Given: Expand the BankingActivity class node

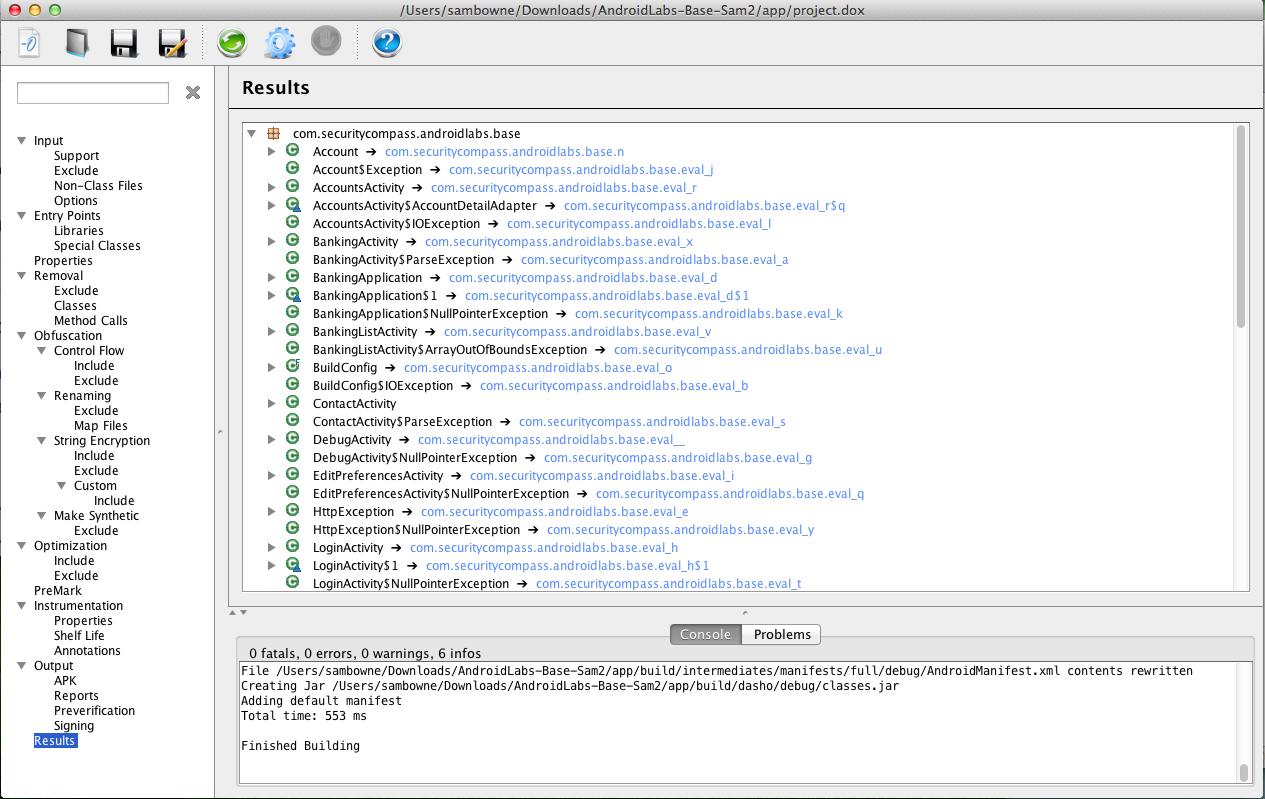Looking at the screenshot, I should (x=271, y=241).
